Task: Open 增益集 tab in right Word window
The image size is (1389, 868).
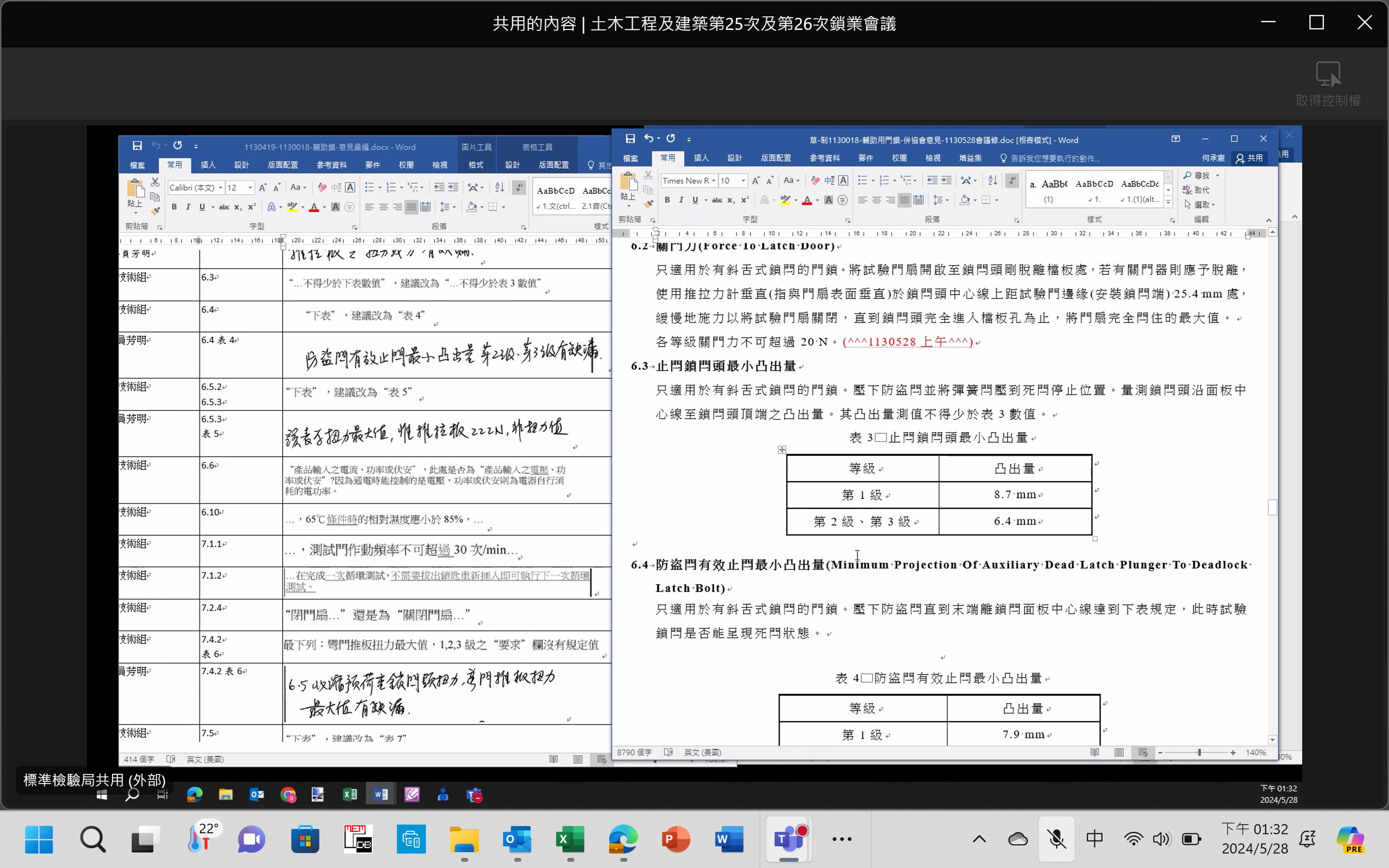Action: [x=970, y=158]
